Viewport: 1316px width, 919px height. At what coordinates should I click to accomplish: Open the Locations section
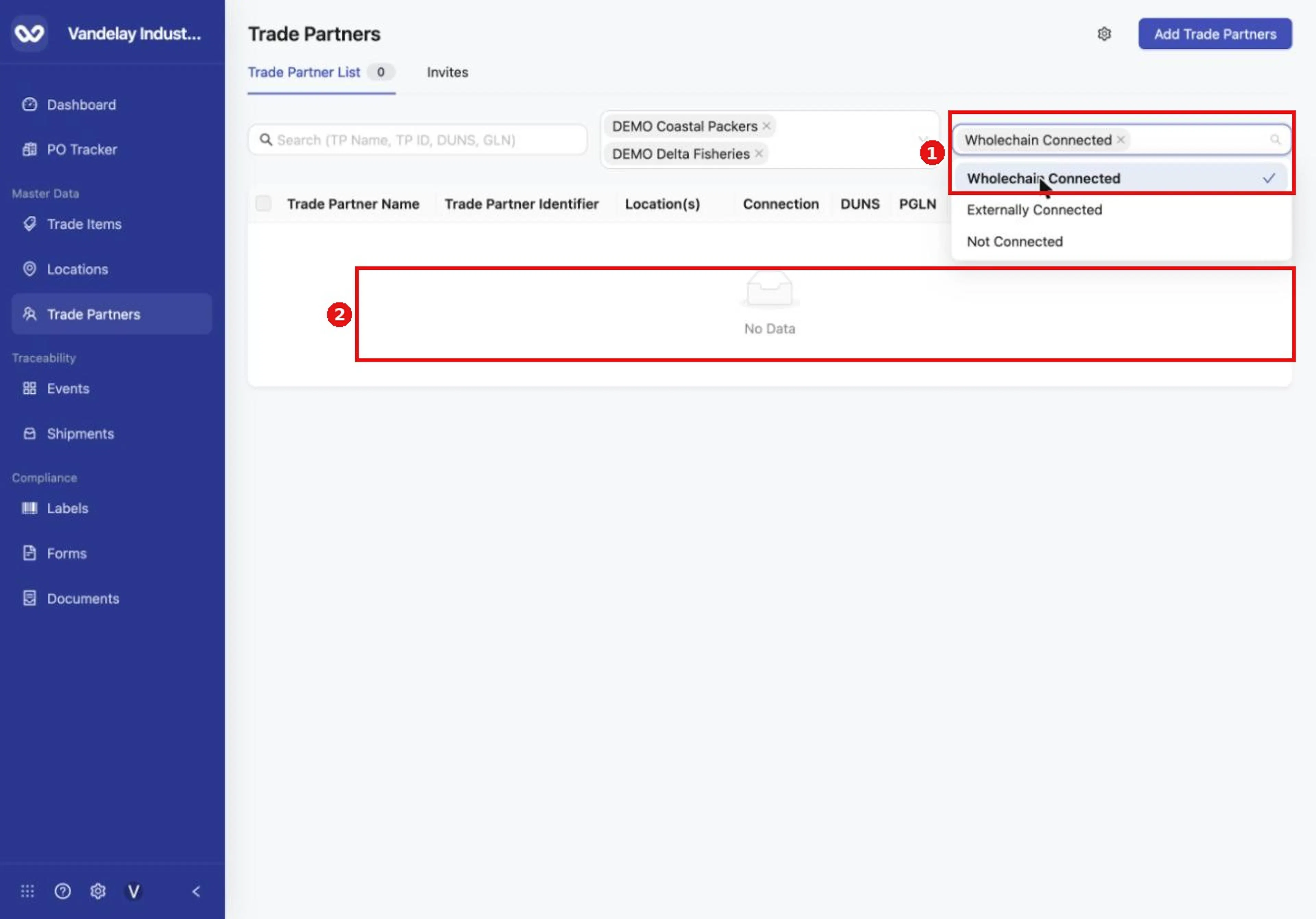point(77,269)
